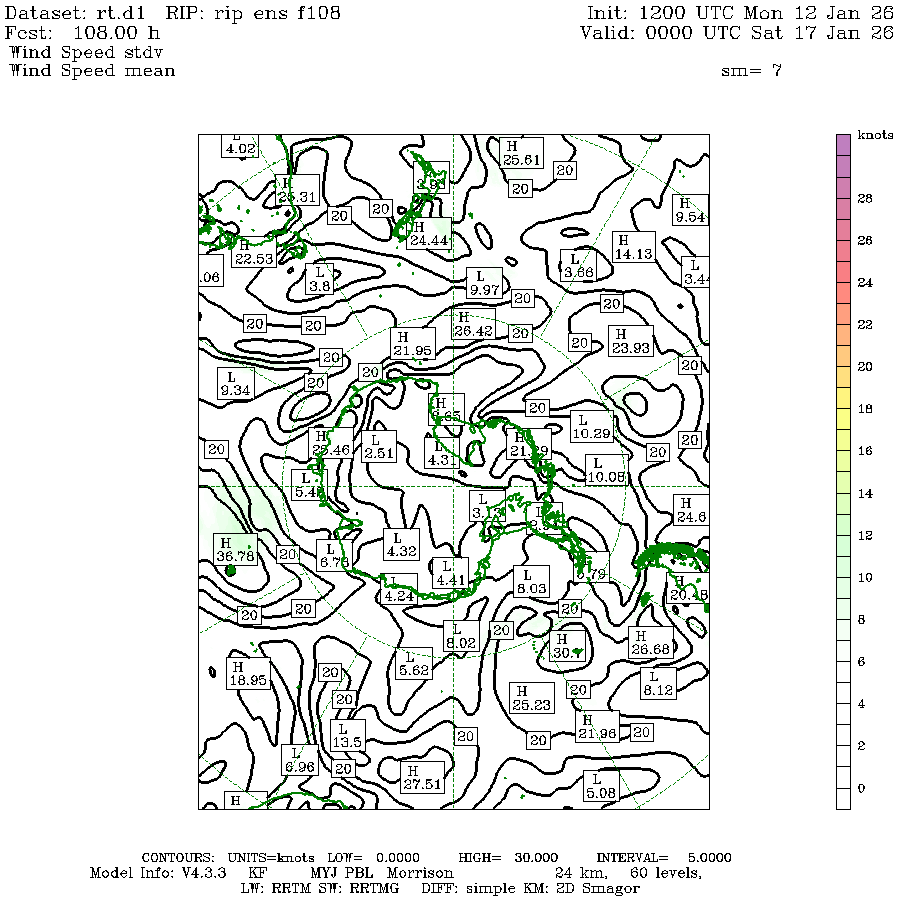Click the yellow color scale segment above 18
This screenshot has width=900, height=900.
click(x=843, y=398)
